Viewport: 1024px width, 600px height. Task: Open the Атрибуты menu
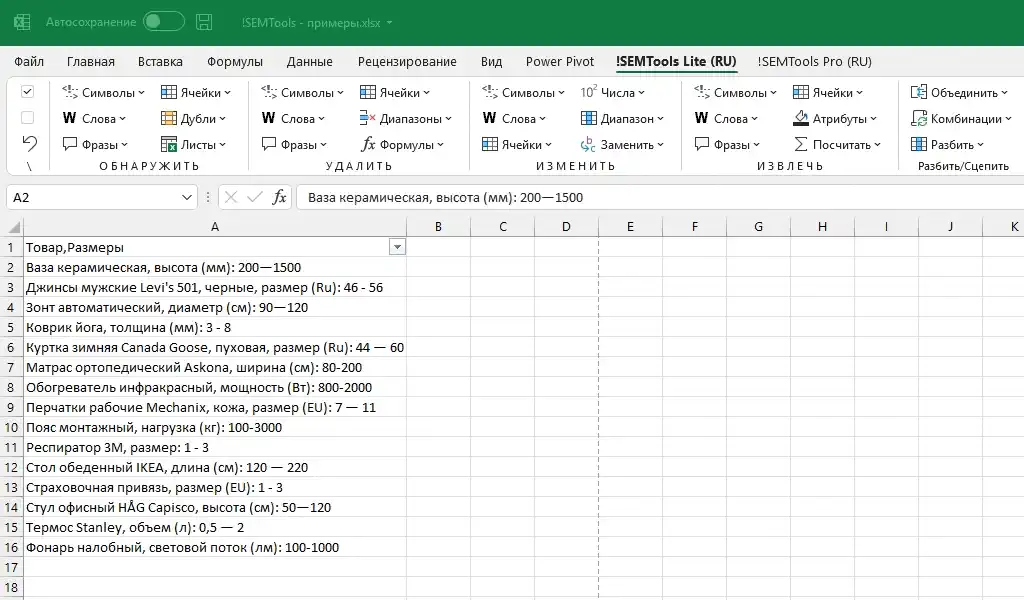(835, 119)
